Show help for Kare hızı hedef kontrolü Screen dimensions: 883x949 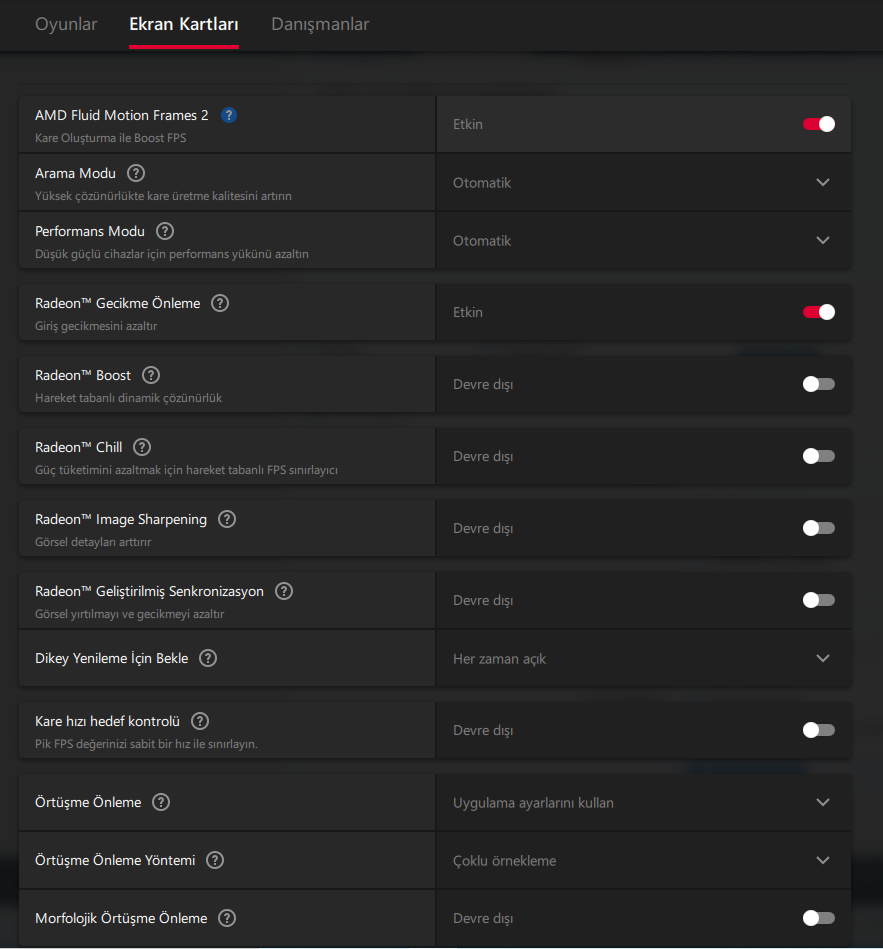click(200, 721)
